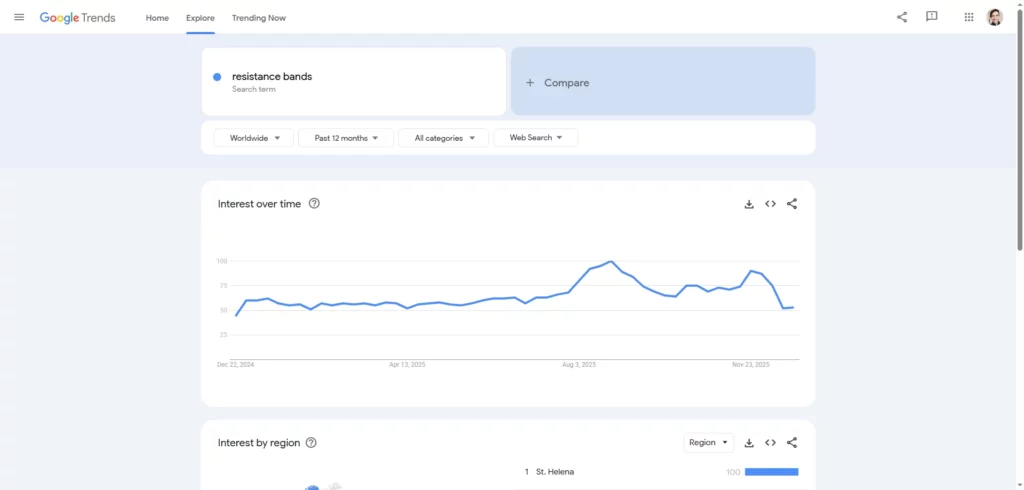The width and height of the screenshot is (1024, 490).
Task: Click the blue dot beside resistance bands
Action: (x=217, y=77)
